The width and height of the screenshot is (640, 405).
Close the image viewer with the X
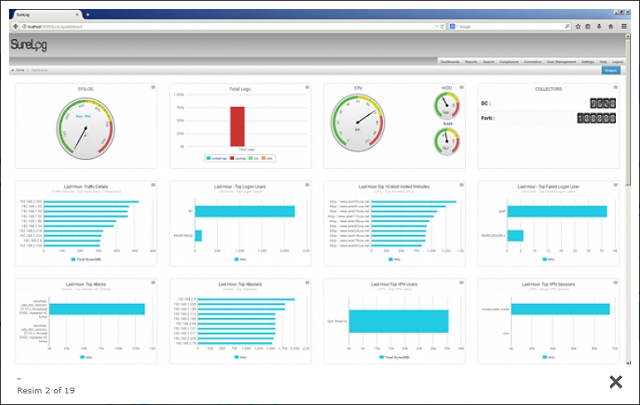pos(616,382)
